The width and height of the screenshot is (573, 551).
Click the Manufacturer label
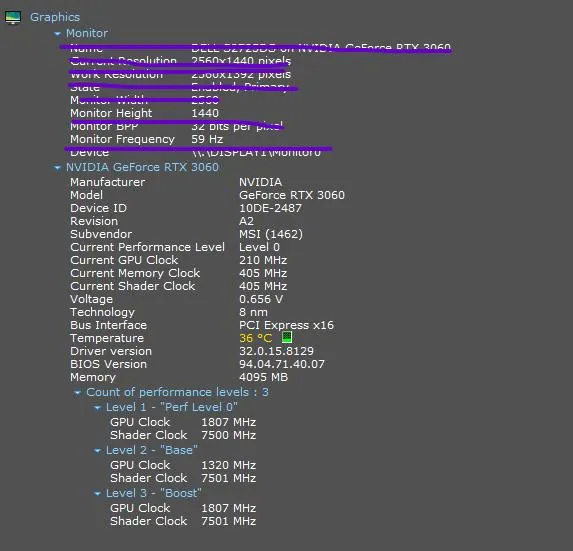coord(107,182)
